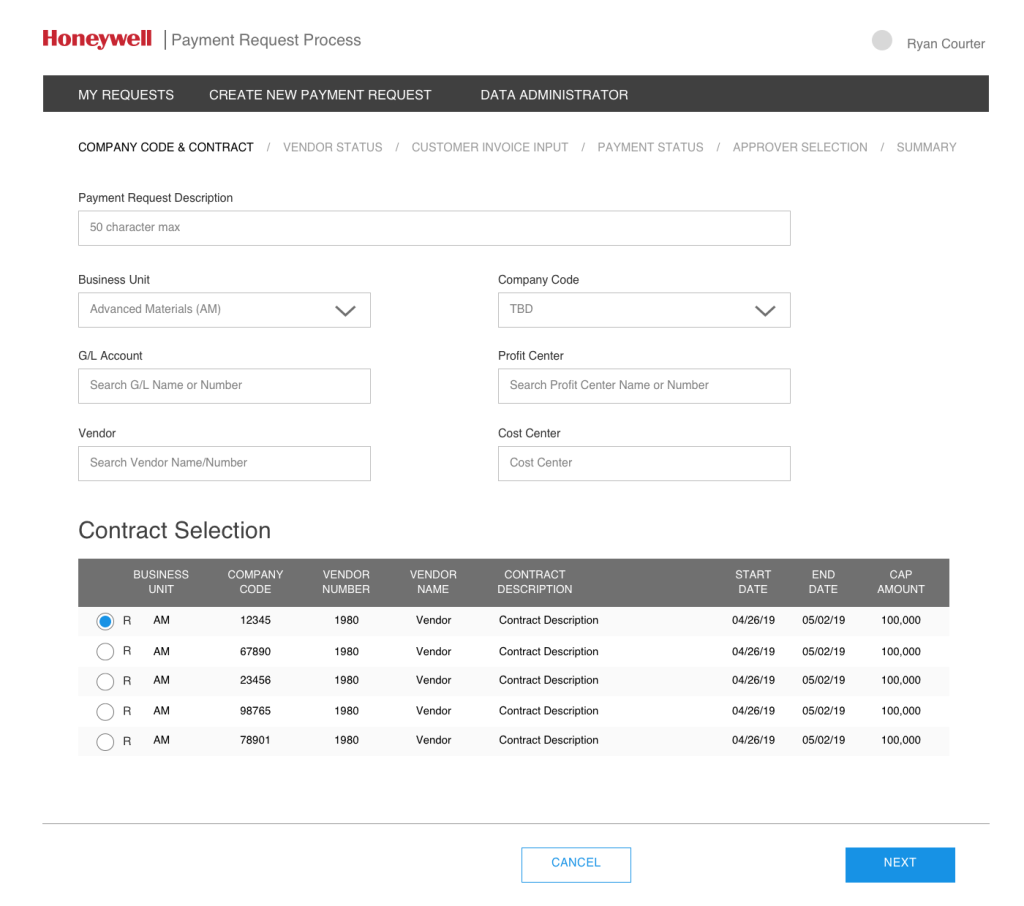
Task: Go to Create New Payment Request
Action: point(320,95)
